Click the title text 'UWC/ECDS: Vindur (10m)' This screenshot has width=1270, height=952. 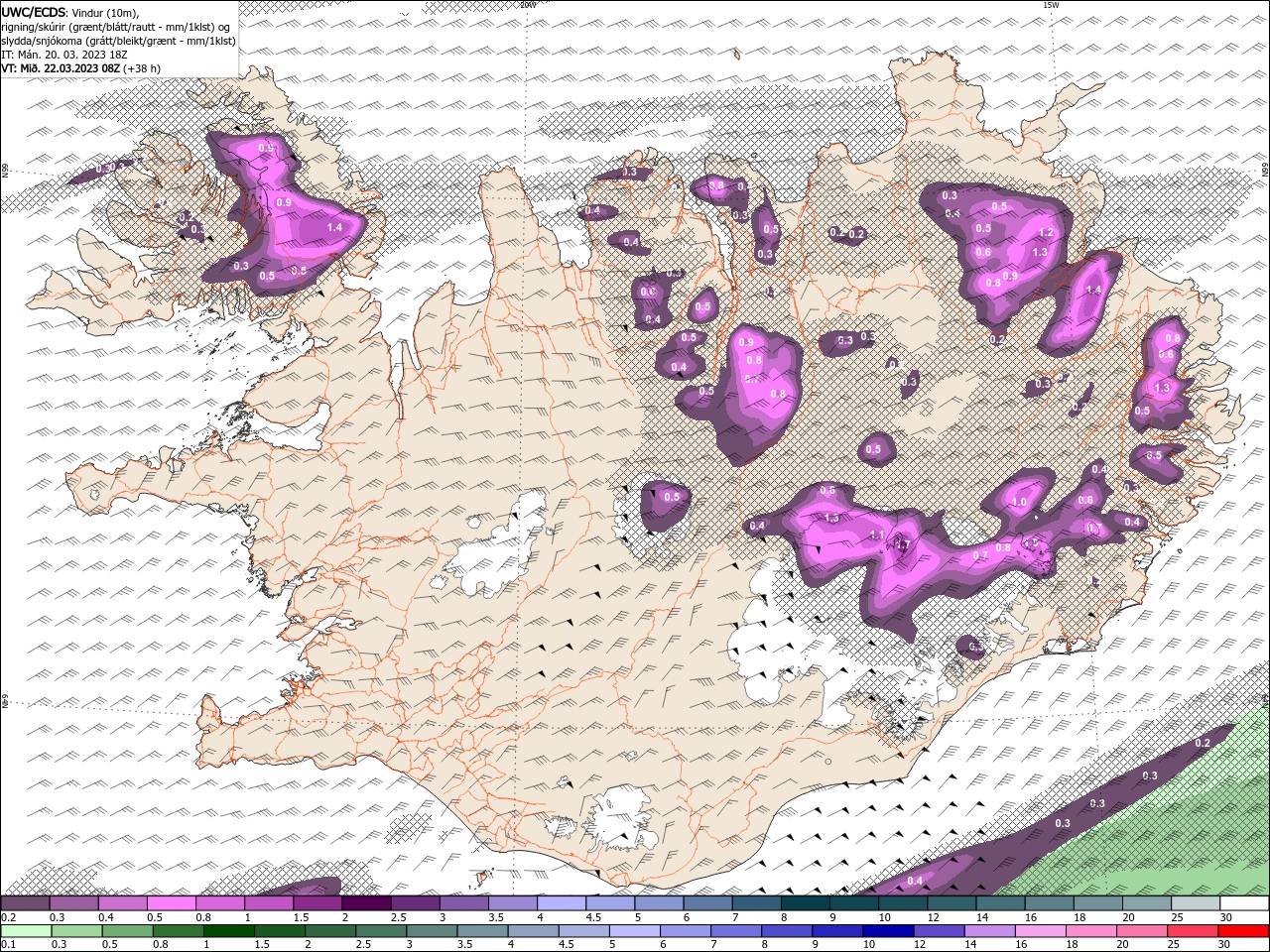coord(70,12)
